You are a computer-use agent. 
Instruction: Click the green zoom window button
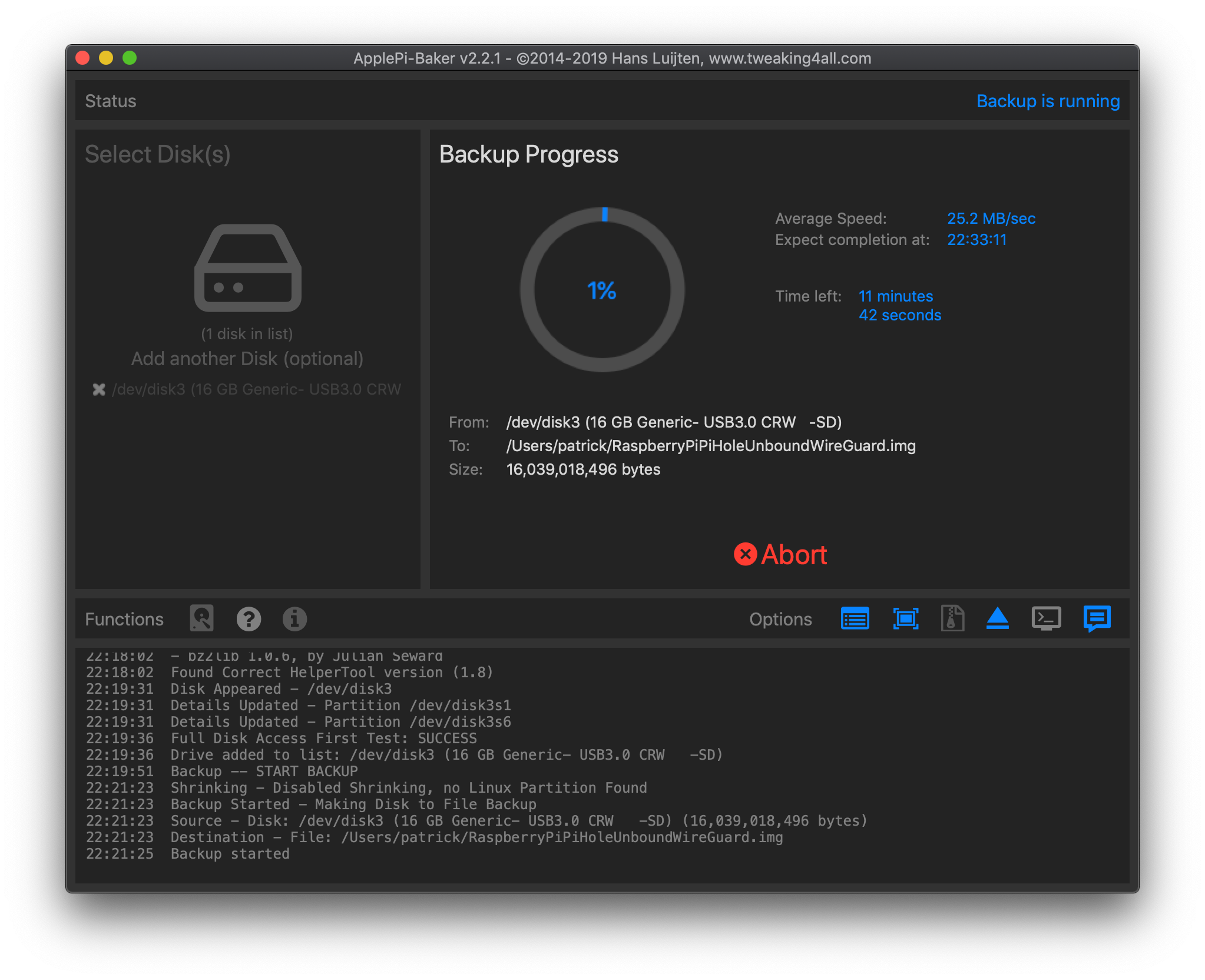point(130,58)
